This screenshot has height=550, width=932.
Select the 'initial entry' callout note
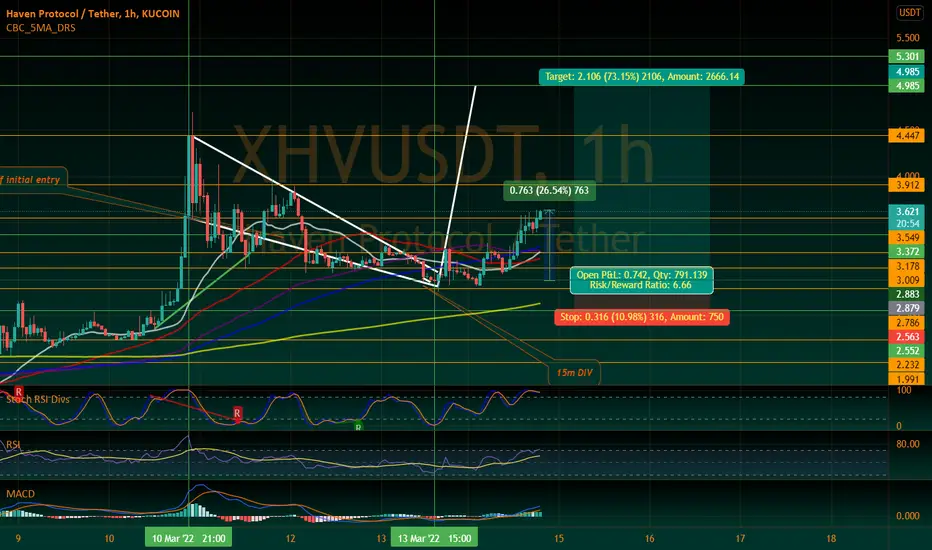(33, 180)
